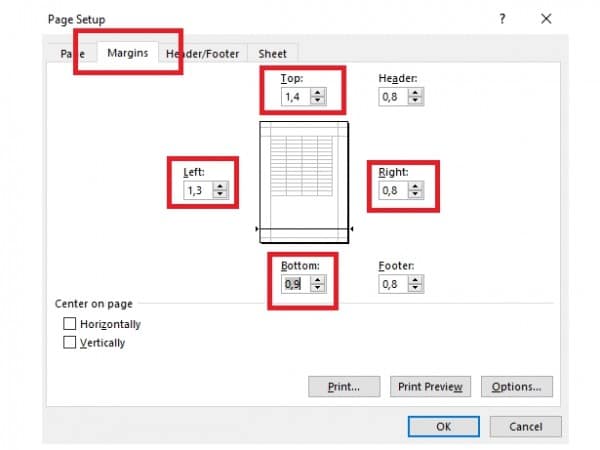Switch to the Page tab
Screen dimensions: 600x450
73,54
